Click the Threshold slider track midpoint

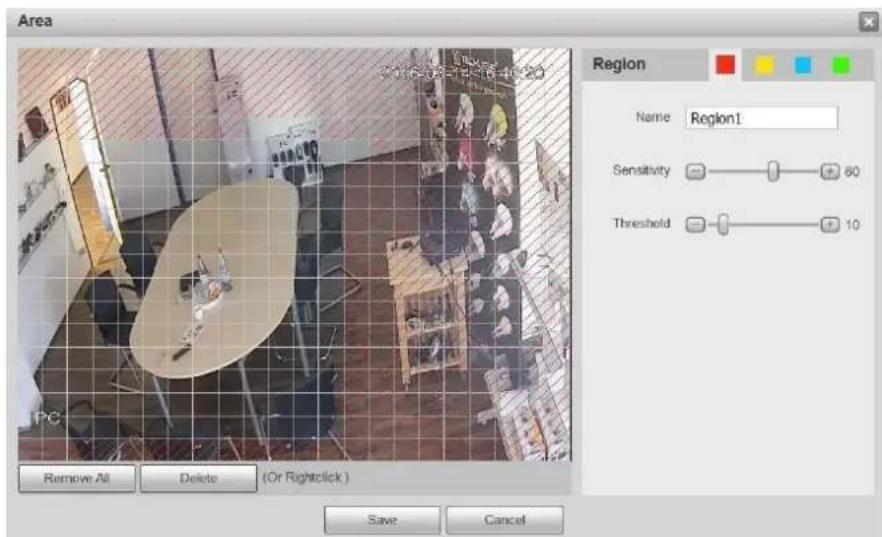click(x=763, y=224)
